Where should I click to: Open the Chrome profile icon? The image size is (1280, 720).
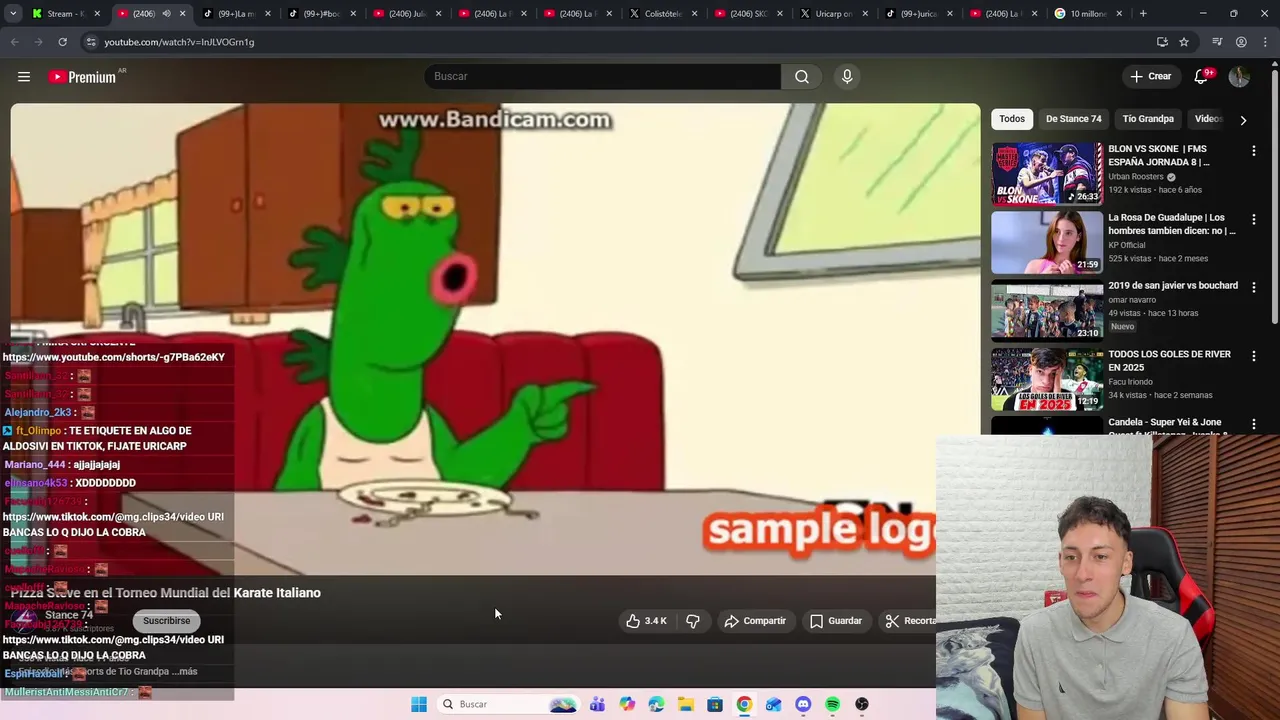tap(1241, 42)
